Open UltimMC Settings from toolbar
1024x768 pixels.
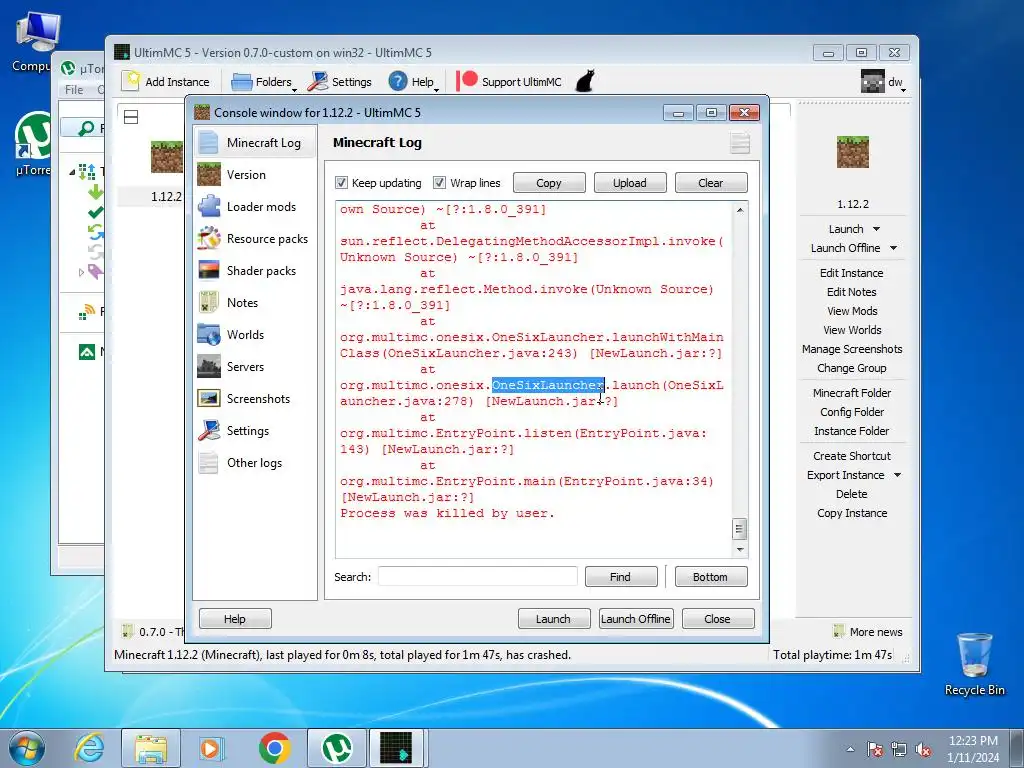point(340,82)
